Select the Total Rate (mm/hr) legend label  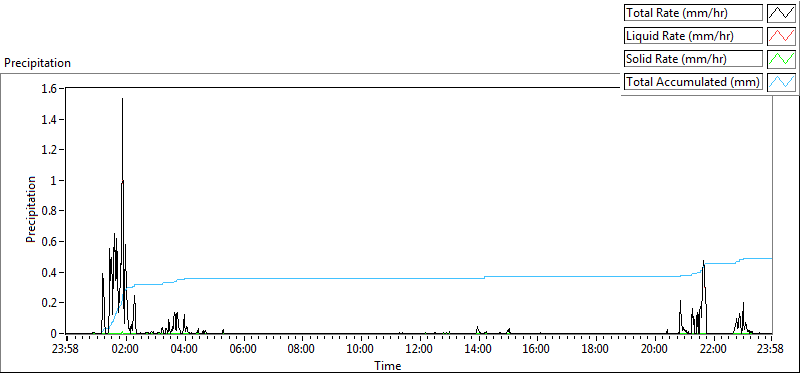(x=693, y=13)
